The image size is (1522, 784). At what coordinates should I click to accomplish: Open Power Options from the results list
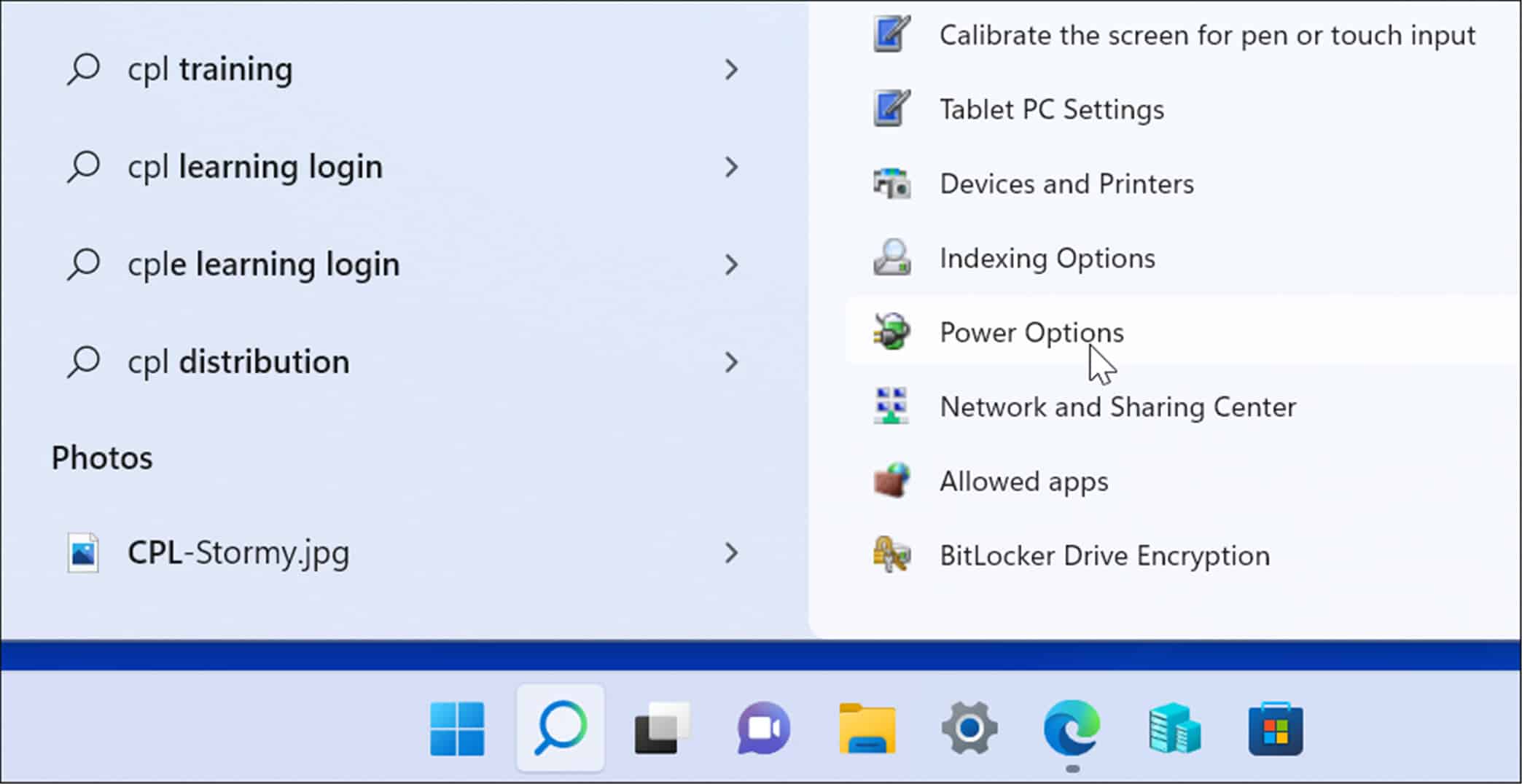point(1031,332)
